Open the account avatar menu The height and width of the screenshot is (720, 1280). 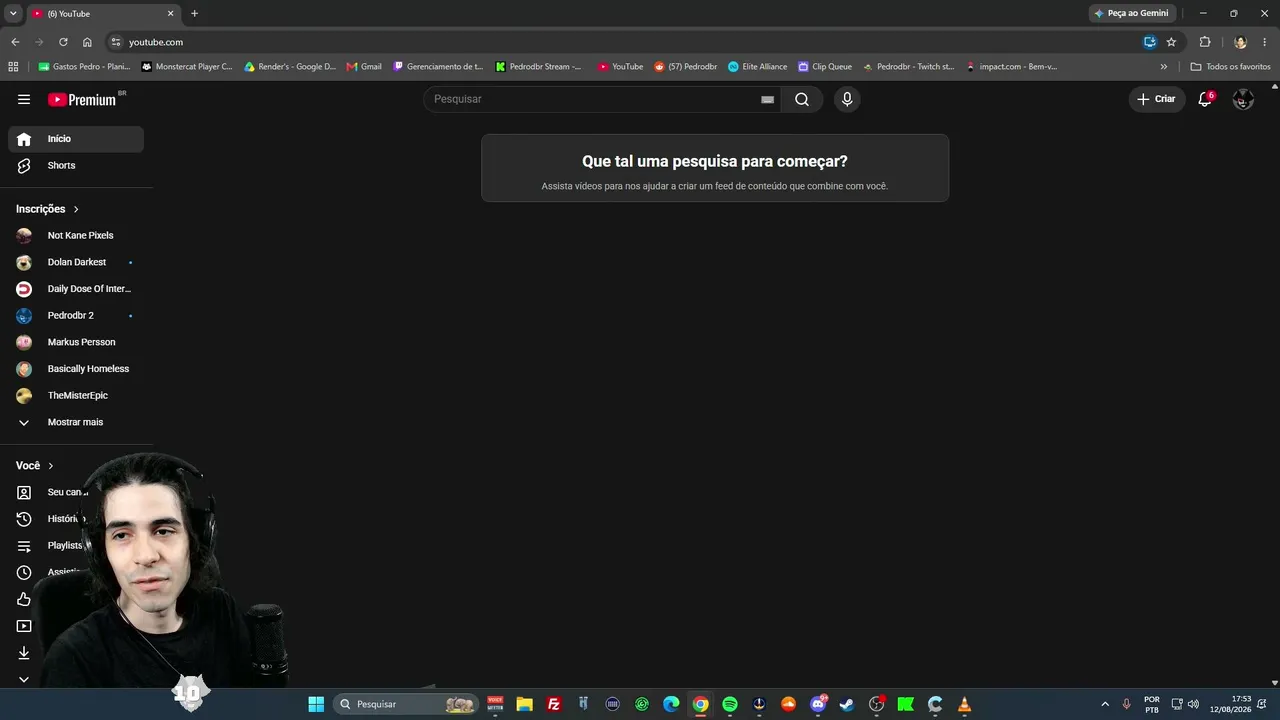[1243, 99]
